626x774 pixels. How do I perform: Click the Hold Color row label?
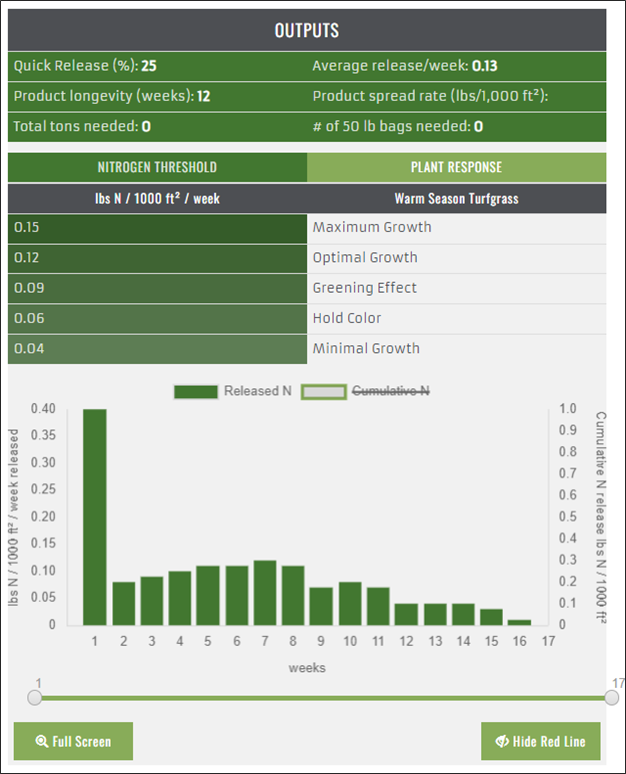(x=347, y=318)
